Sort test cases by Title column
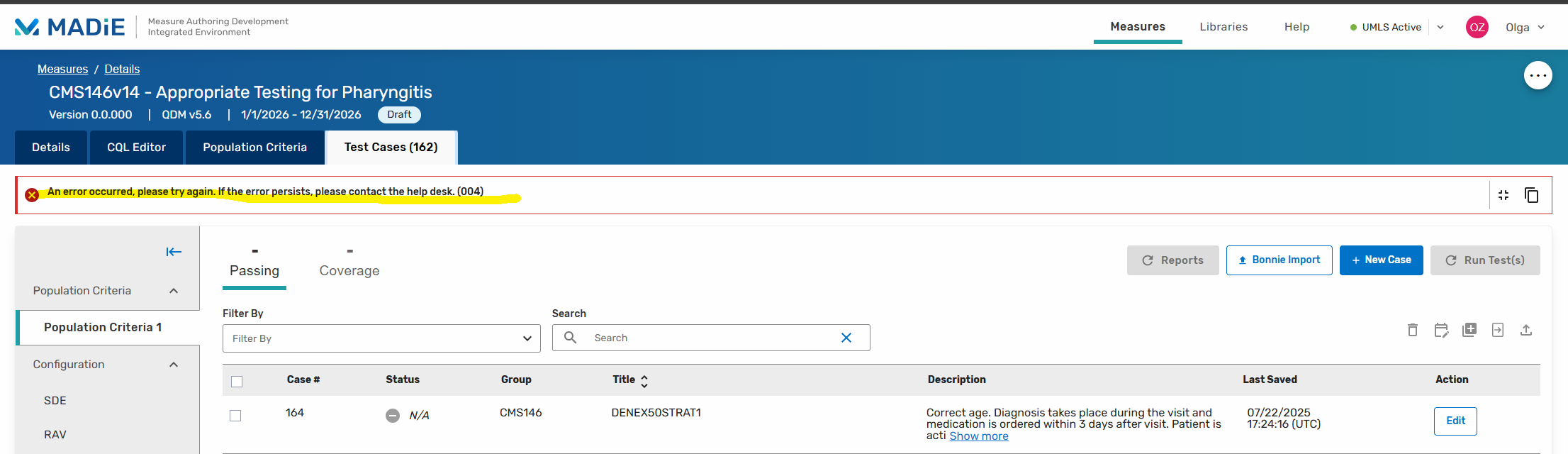 click(644, 381)
